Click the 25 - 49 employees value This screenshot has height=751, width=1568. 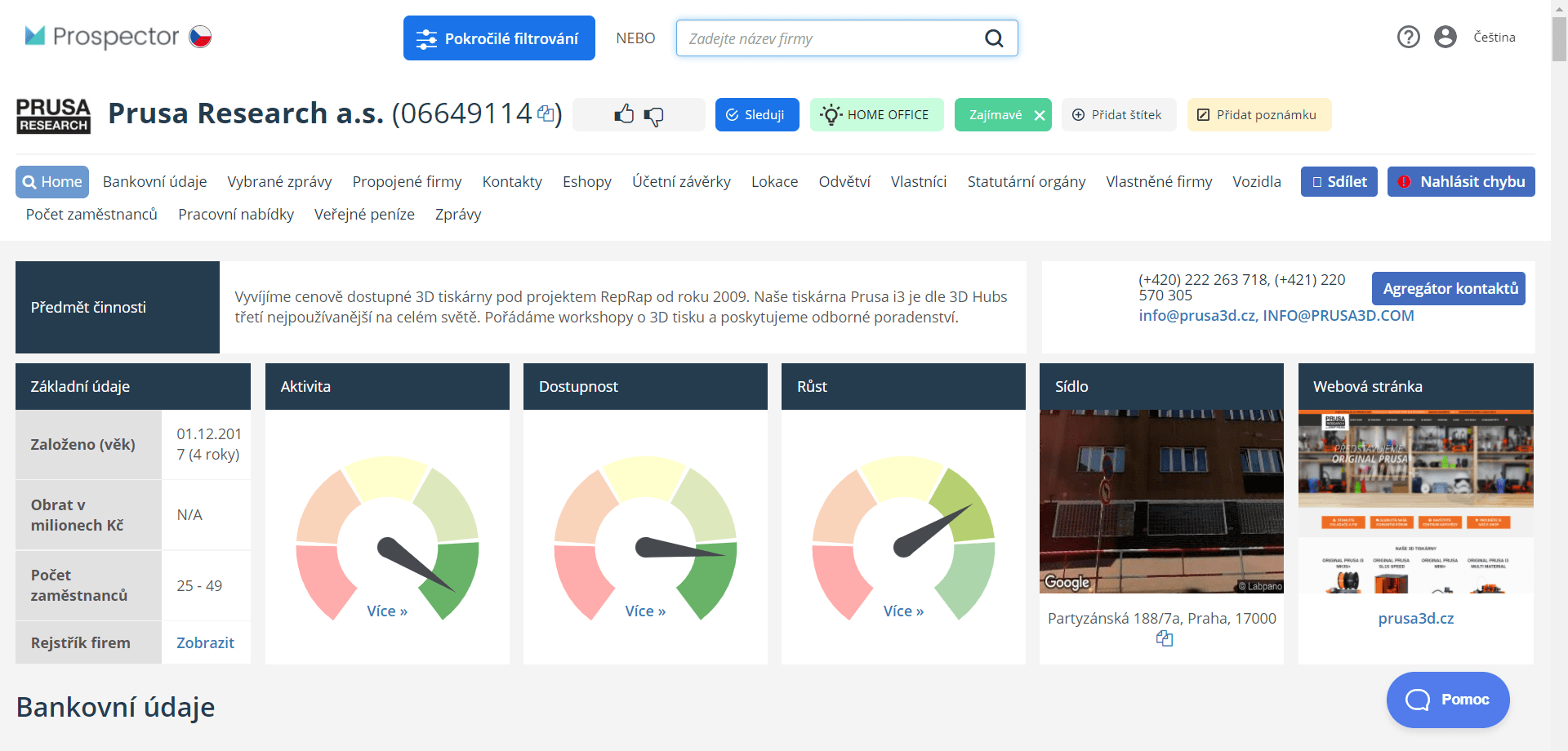point(199,586)
